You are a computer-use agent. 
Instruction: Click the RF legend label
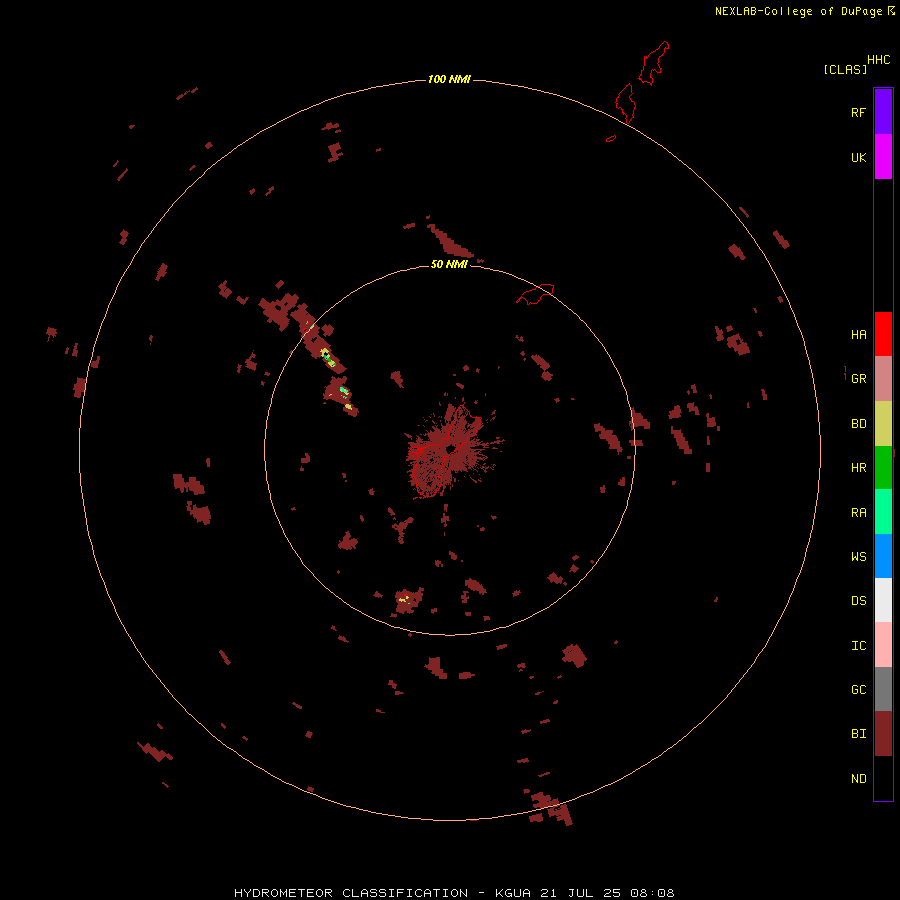pyautogui.click(x=858, y=112)
